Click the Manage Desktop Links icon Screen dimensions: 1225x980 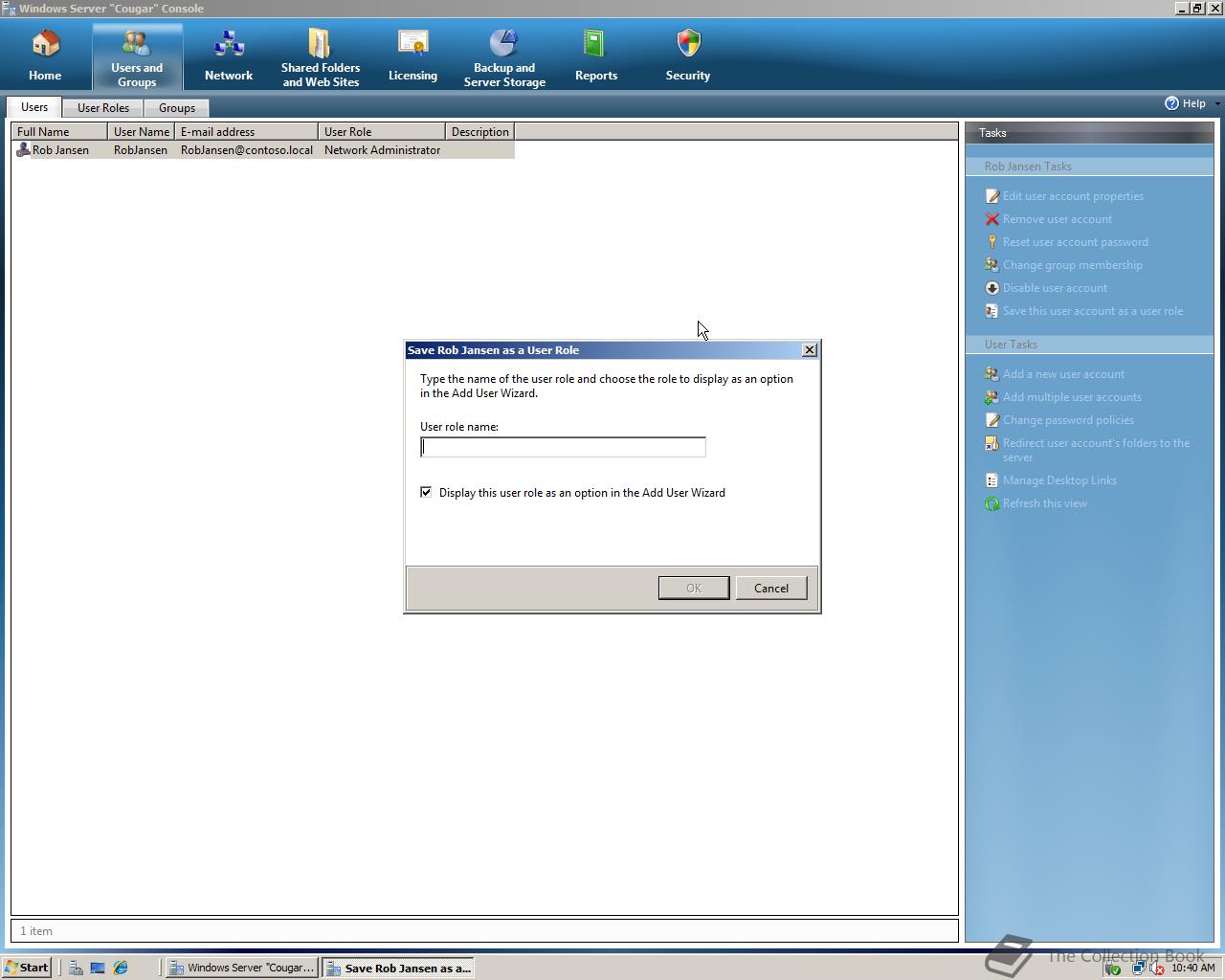pos(992,480)
